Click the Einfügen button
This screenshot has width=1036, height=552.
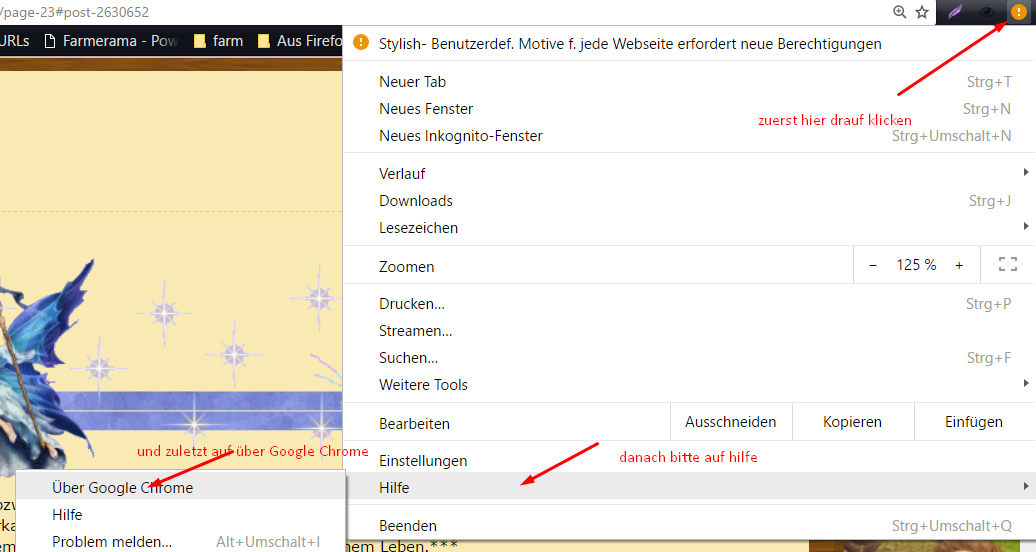(x=974, y=422)
